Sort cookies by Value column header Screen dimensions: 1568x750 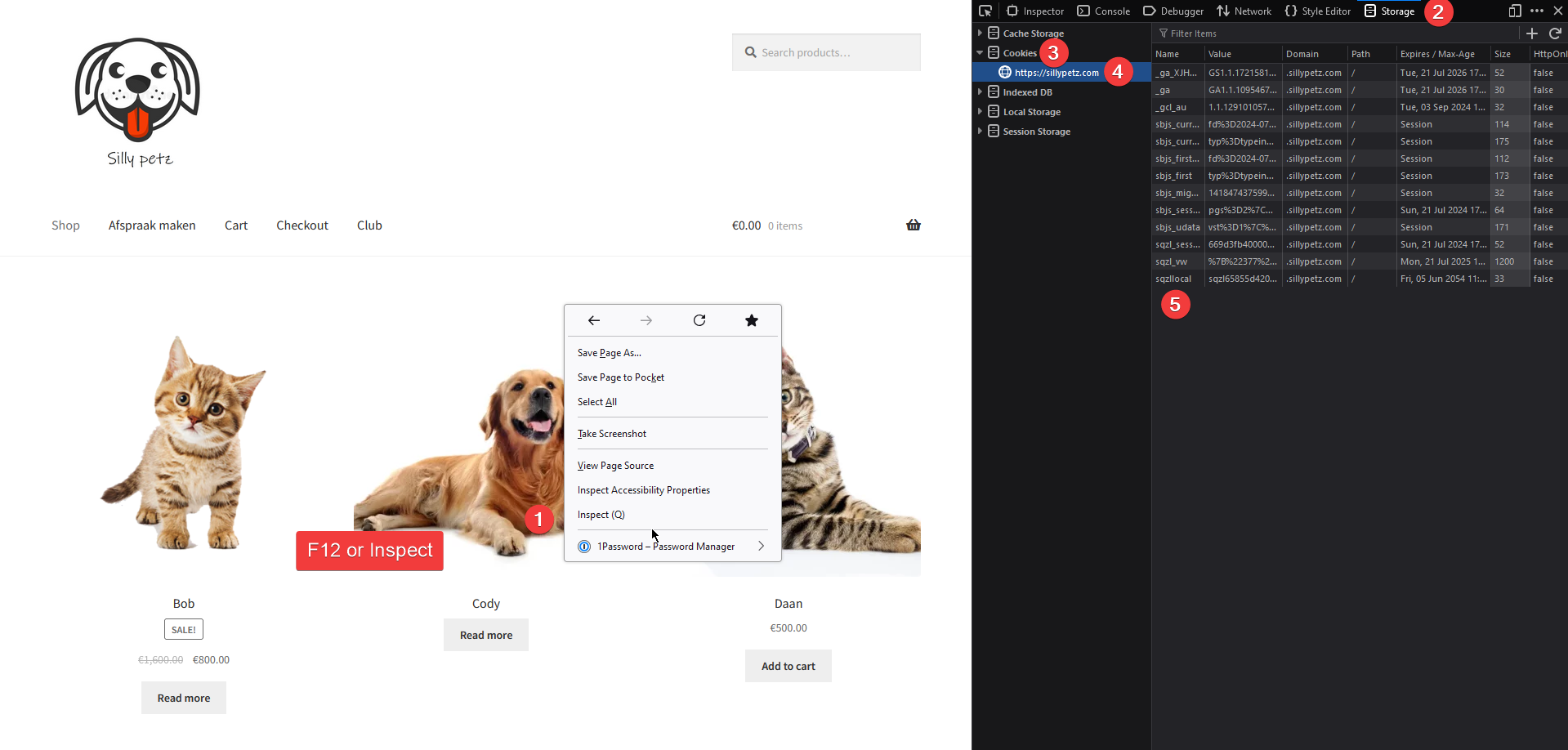tap(1243, 54)
